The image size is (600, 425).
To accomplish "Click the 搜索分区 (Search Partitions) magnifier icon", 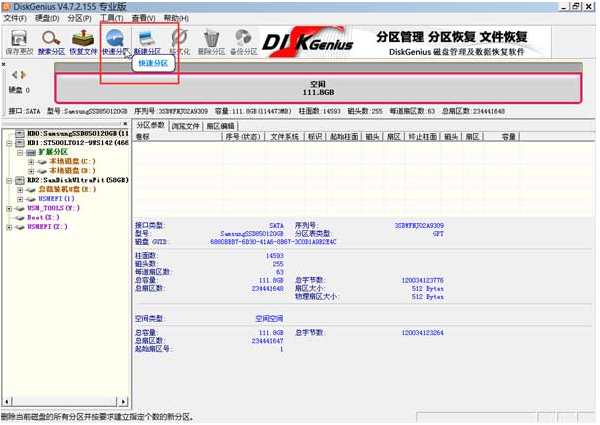I will [x=51, y=40].
